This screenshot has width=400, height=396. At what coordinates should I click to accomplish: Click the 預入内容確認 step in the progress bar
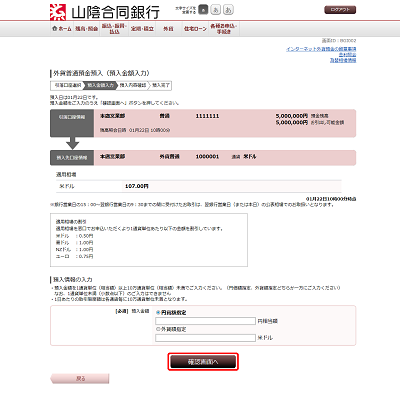tap(133, 85)
